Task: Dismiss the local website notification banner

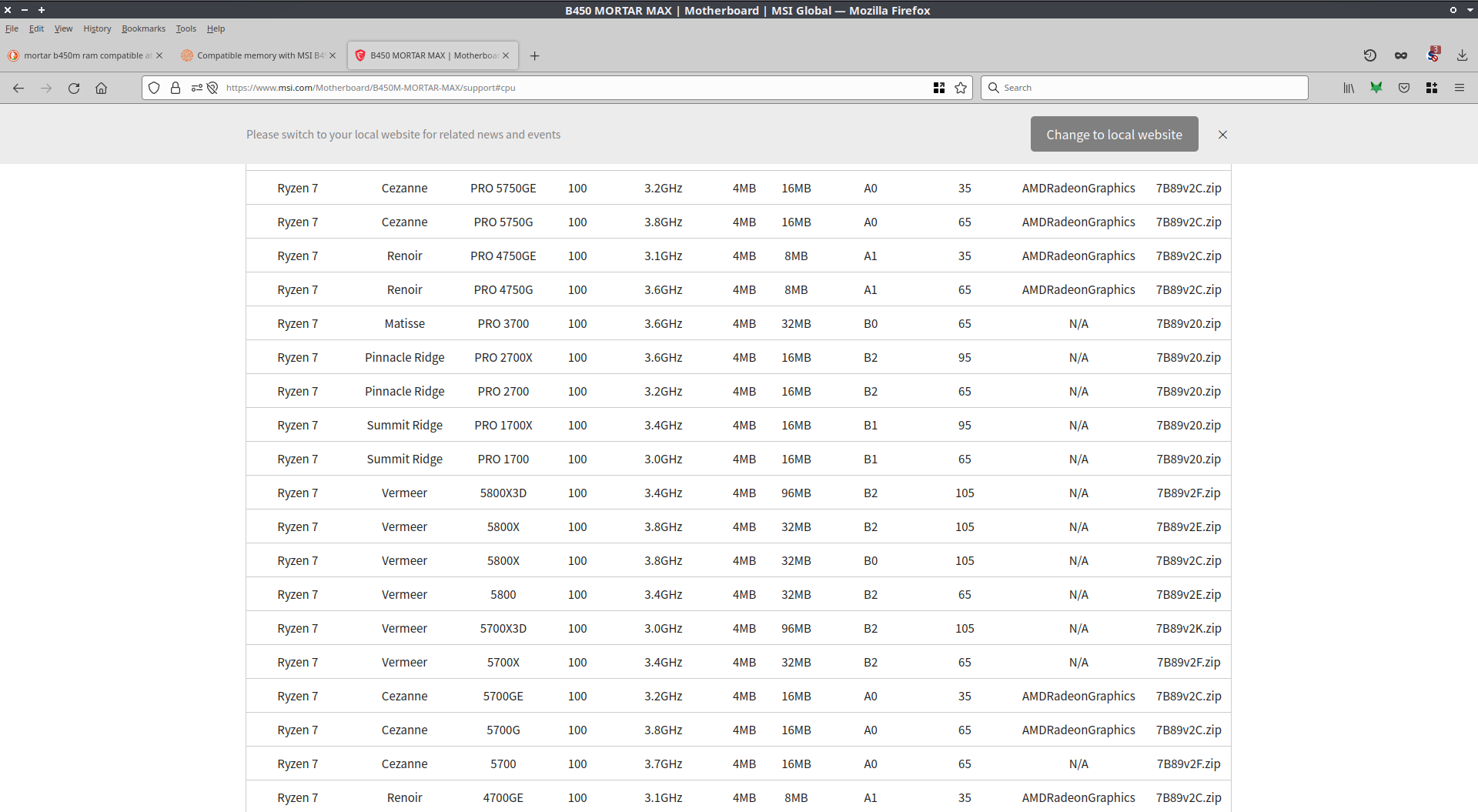Action: (x=1222, y=135)
